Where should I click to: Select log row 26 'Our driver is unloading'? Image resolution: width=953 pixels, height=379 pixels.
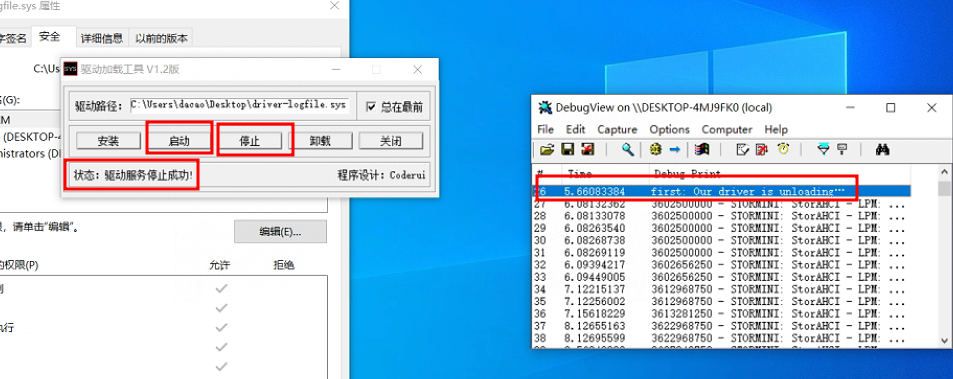click(721, 191)
